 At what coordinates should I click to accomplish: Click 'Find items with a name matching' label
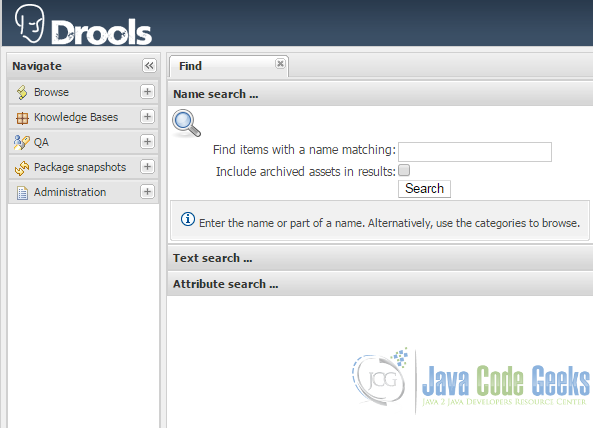[x=304, y=150]
